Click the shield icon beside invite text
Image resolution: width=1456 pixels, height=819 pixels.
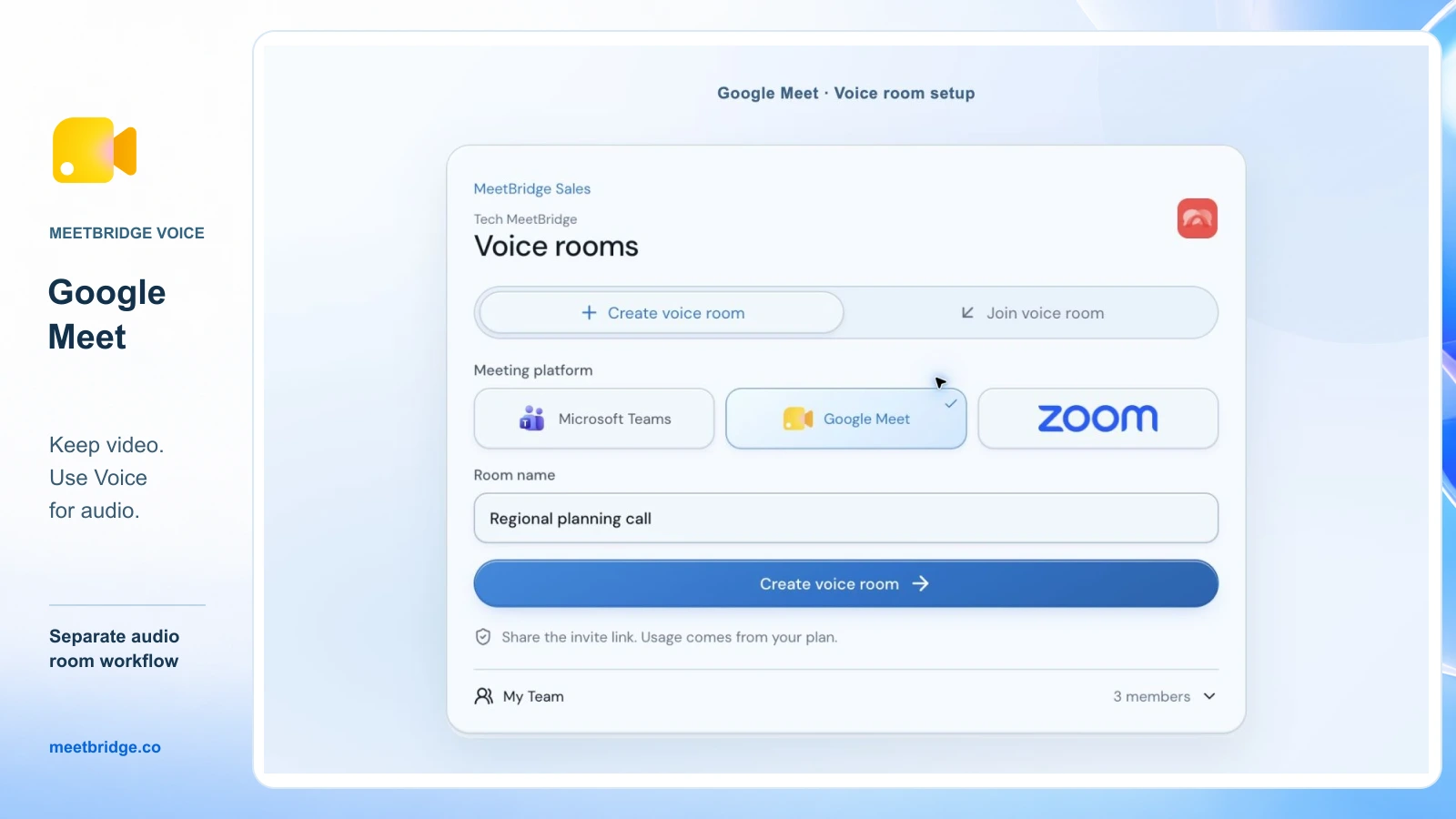click(x=483, y=637)
